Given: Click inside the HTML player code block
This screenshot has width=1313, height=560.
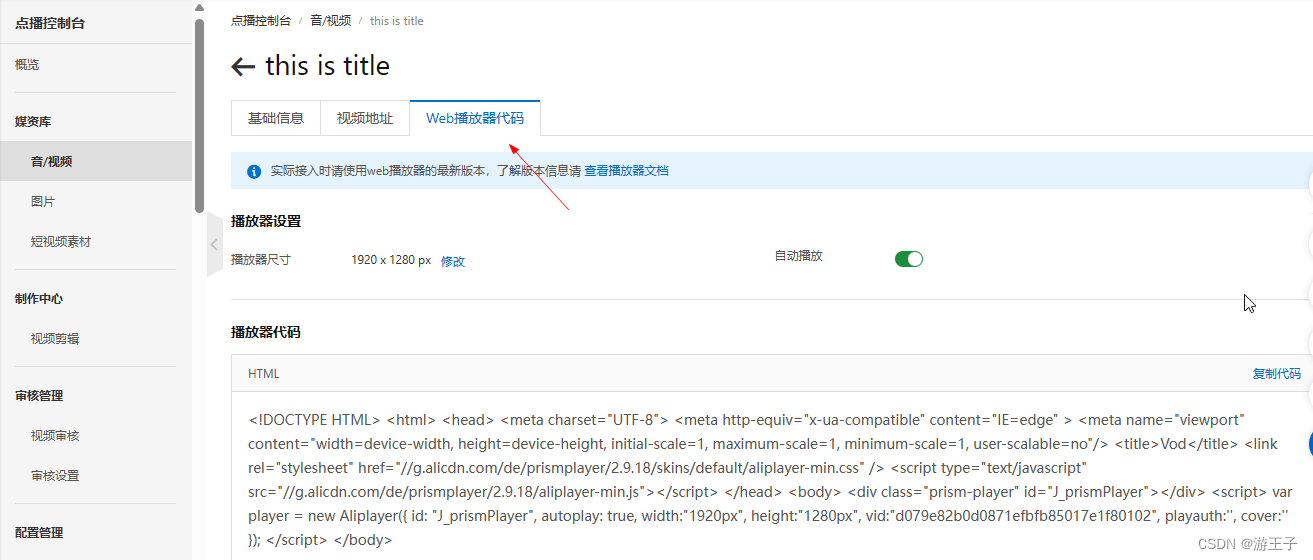Looking at the screenshot, I should 771,478.
